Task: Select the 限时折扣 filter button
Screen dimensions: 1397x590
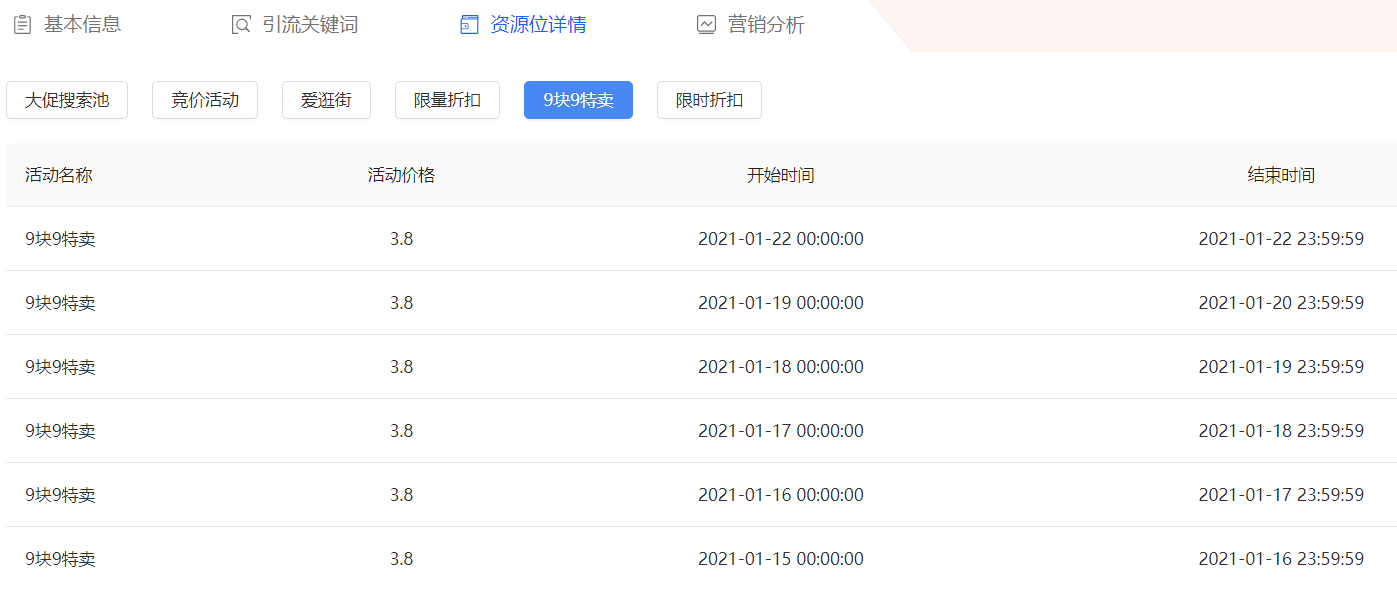Action: pyautogui.click(x=709, y=100)
